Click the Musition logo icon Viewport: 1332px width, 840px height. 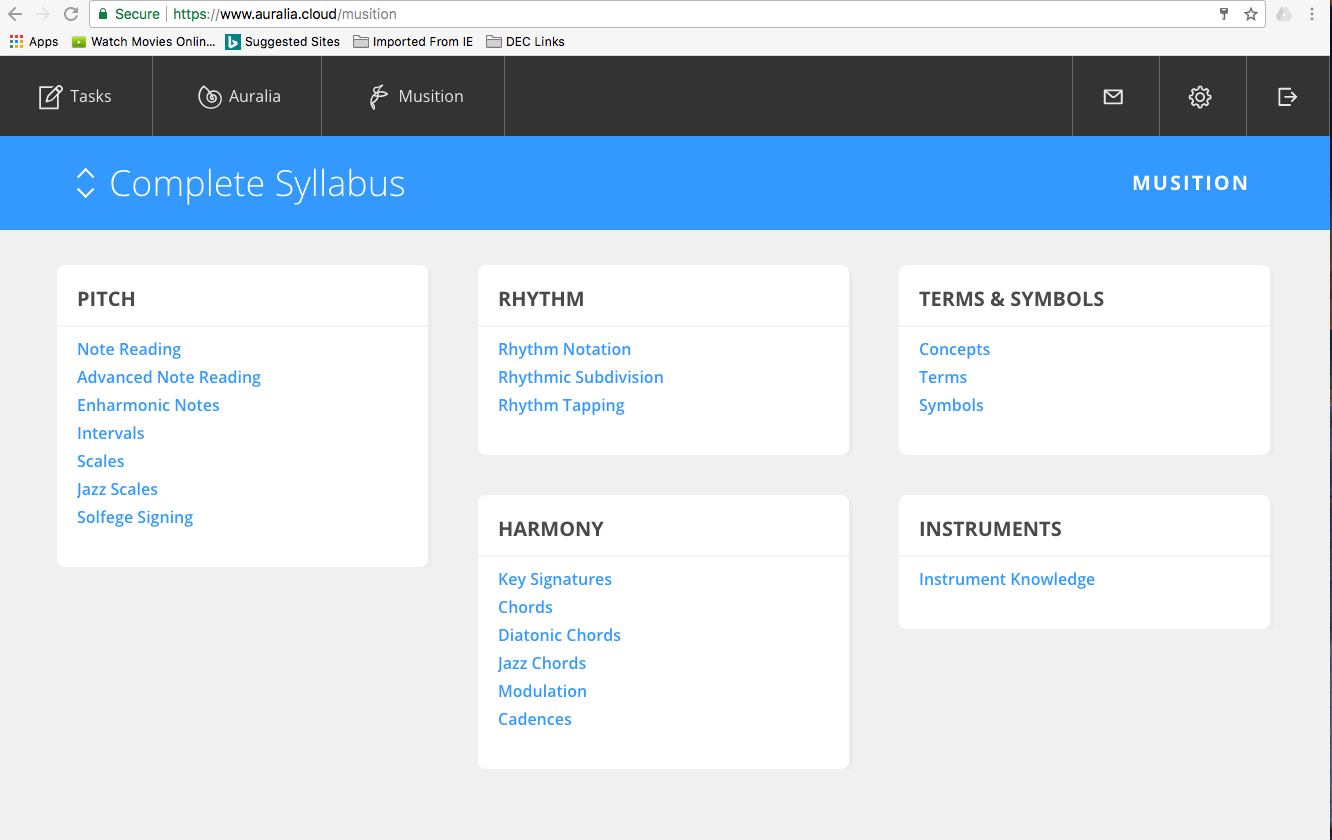point(378,97)
